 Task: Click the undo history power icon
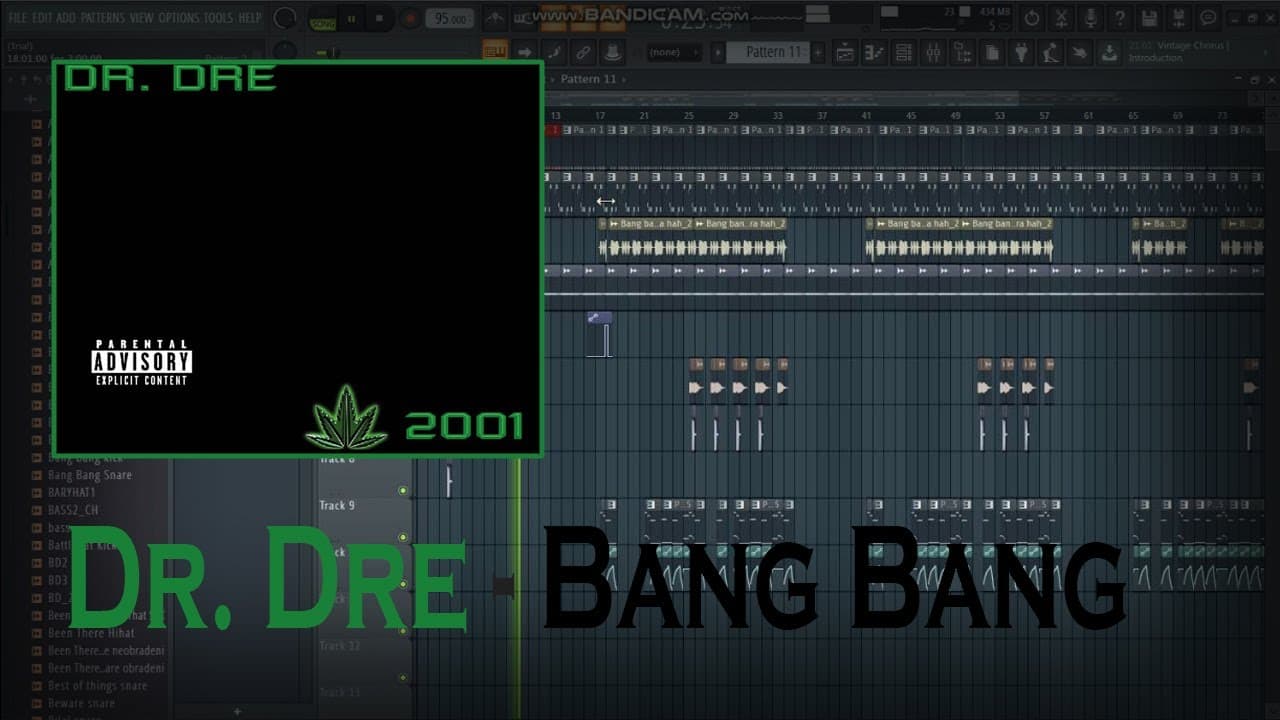point(1032,18)
